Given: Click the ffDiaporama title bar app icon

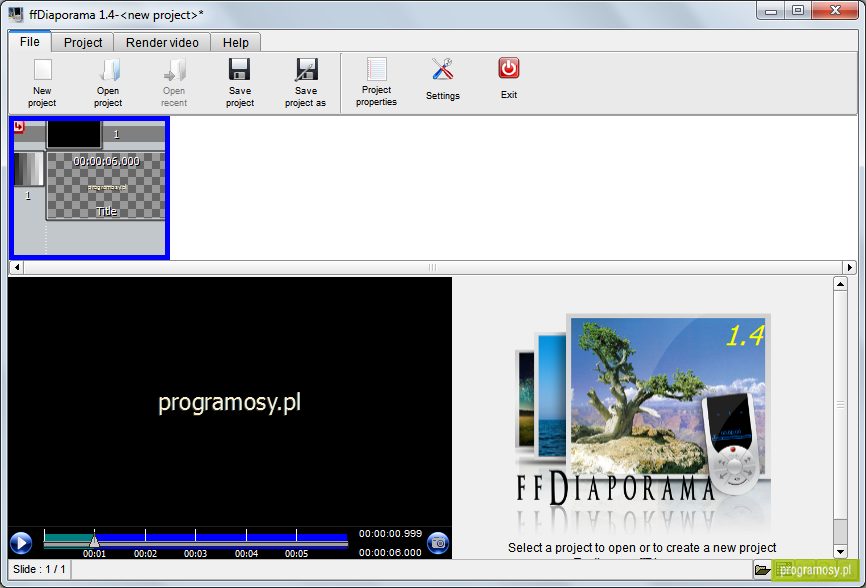Looking at the screenshot, I should click(x=16, y=14).
